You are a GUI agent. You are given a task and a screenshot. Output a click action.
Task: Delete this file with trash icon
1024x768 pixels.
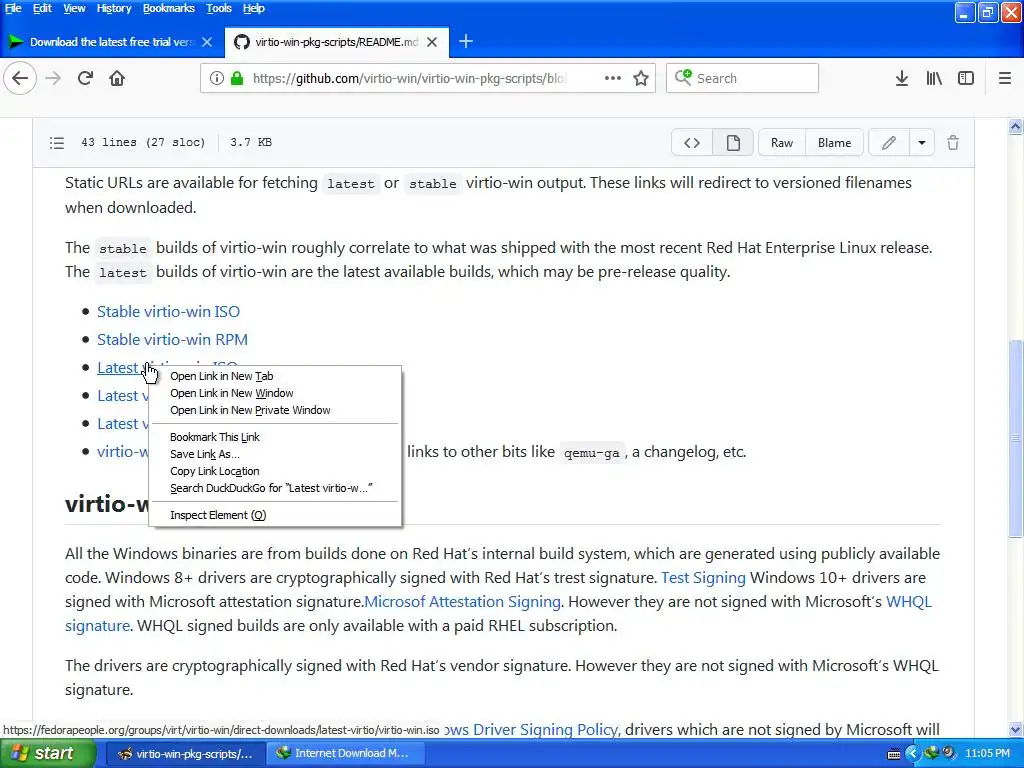pos(953,143)
